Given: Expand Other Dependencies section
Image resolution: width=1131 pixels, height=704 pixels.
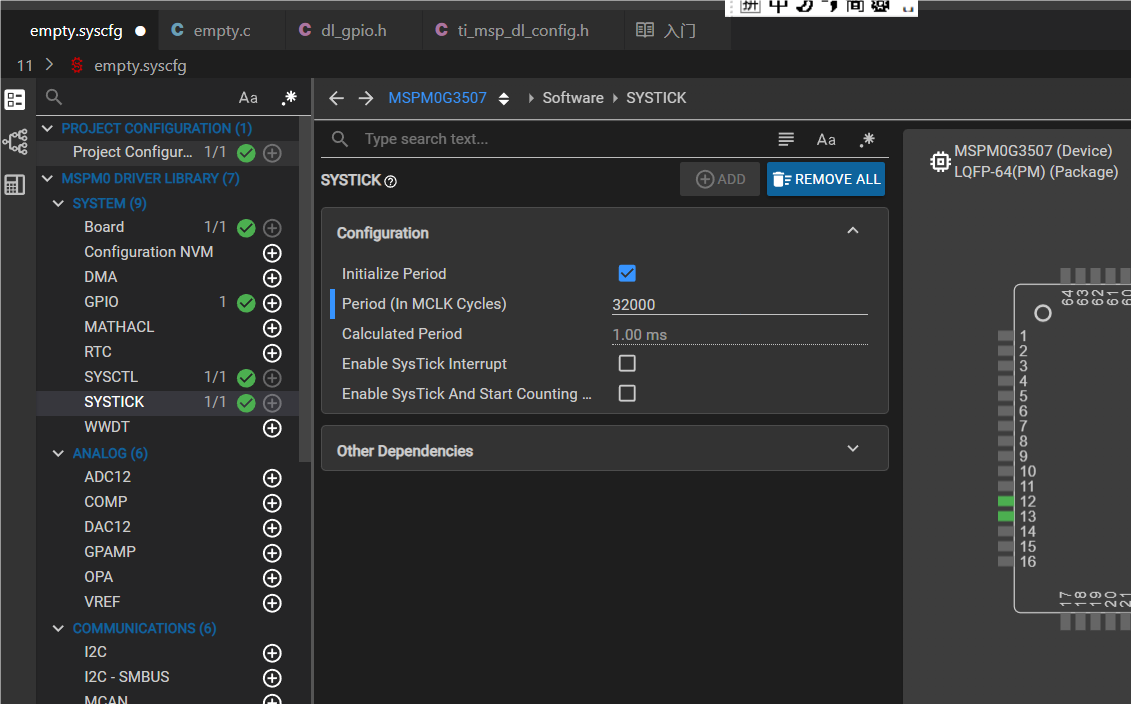Looking at the screenshot, I should click(x=853, y=449).
